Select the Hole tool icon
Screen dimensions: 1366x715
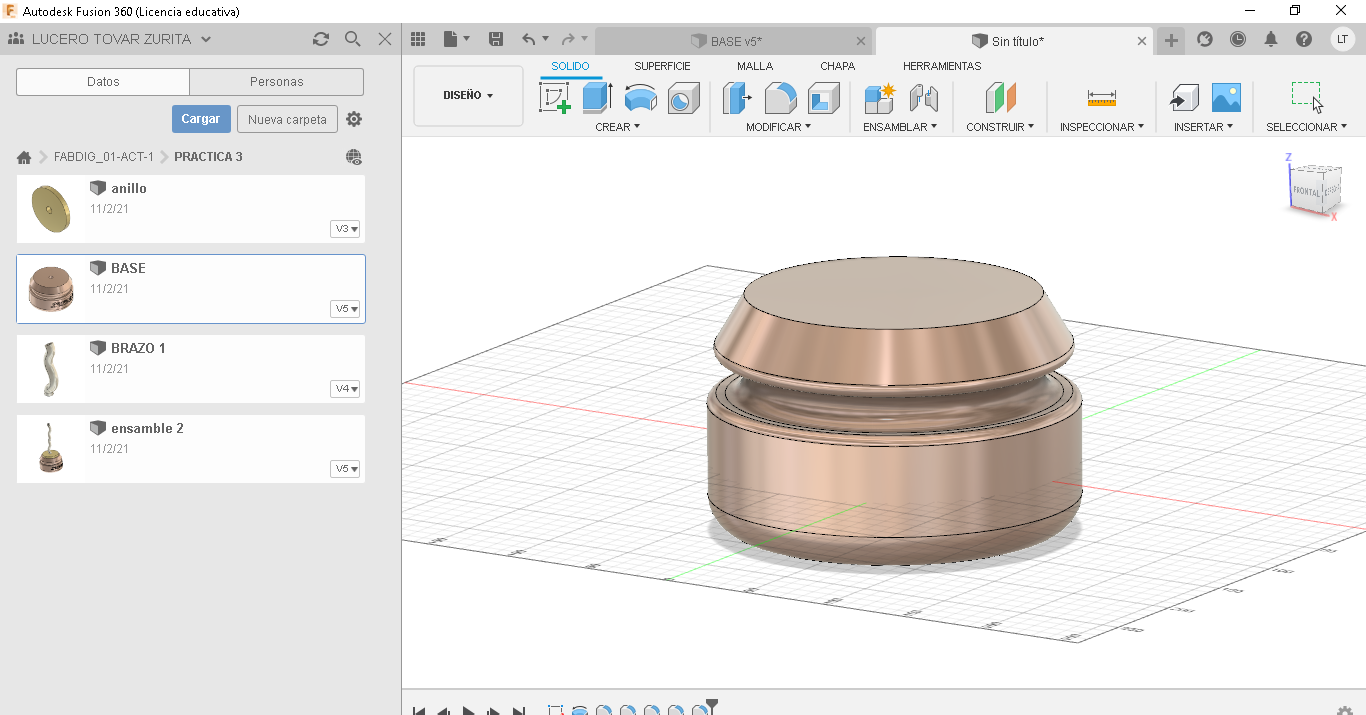coord(683,98)
